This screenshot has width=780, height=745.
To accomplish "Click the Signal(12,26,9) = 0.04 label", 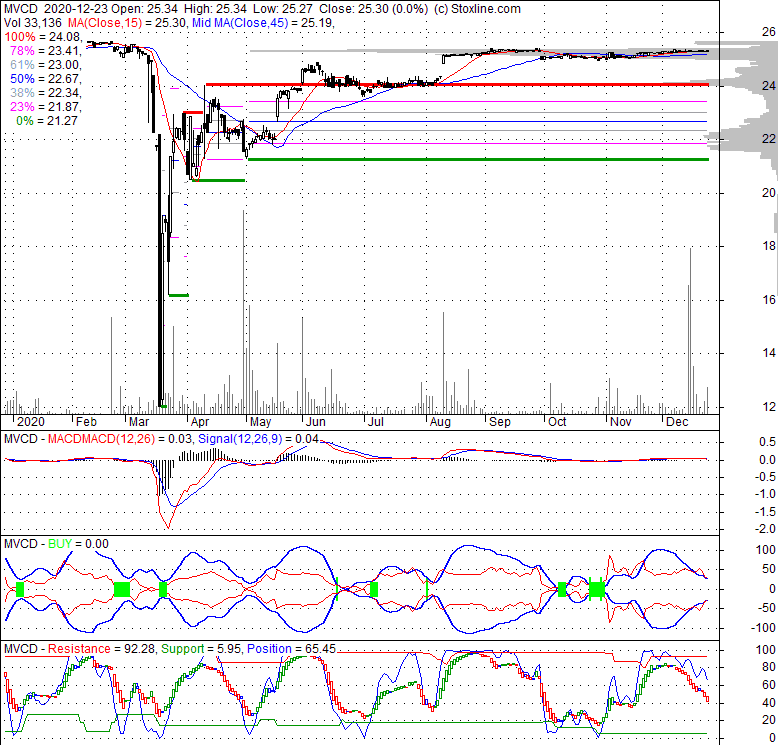I will click(x=258, y=439).
